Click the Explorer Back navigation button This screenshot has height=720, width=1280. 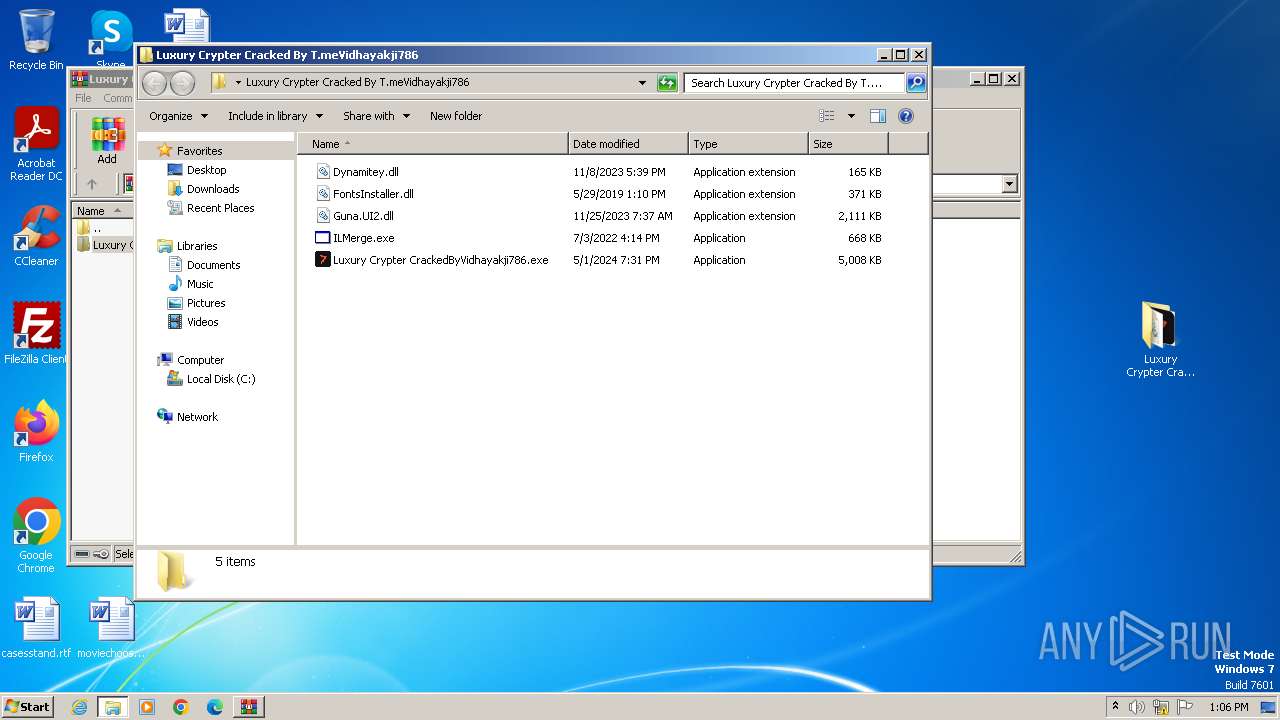pyautogui.click(x=155, y=83)
